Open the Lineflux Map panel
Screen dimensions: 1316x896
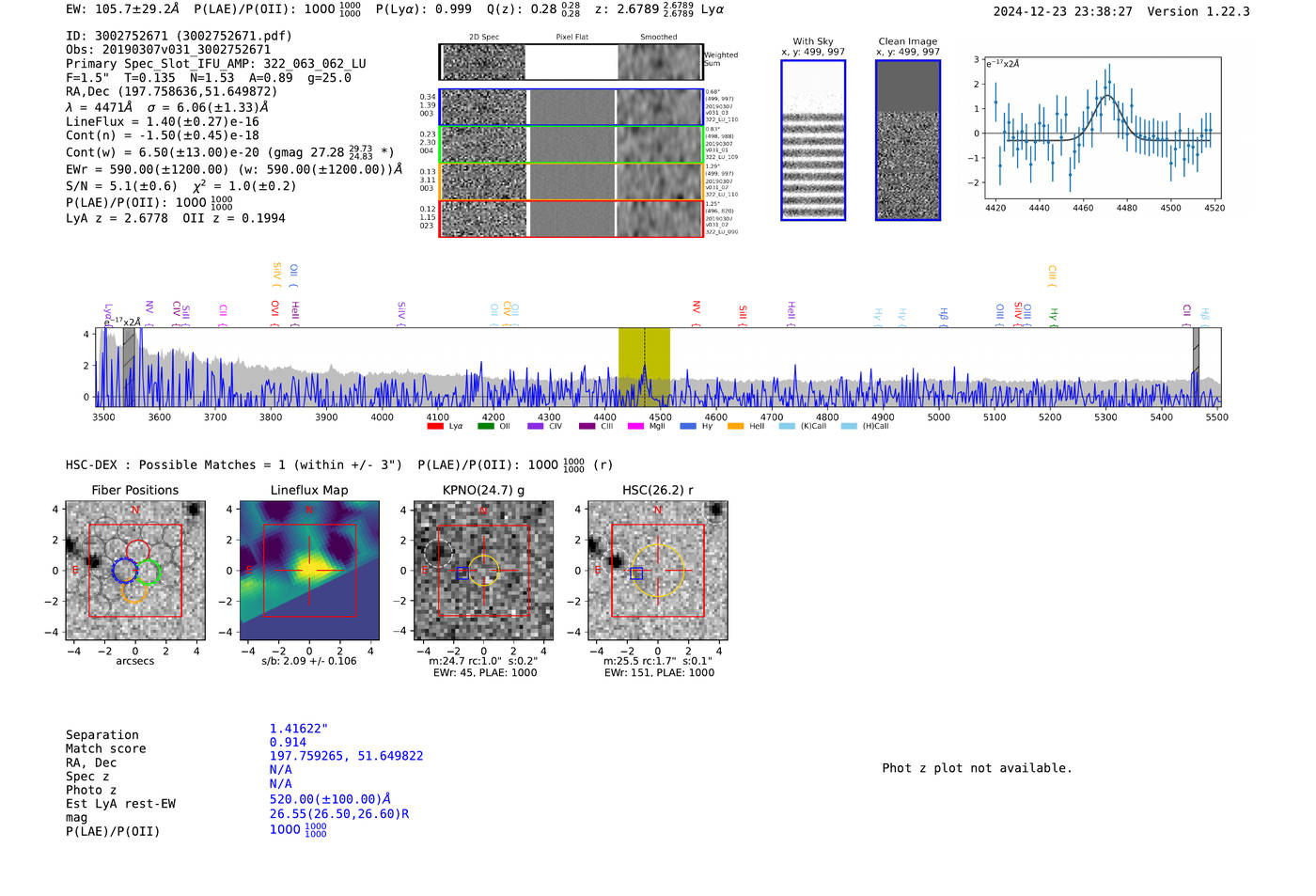pos(309,571)
